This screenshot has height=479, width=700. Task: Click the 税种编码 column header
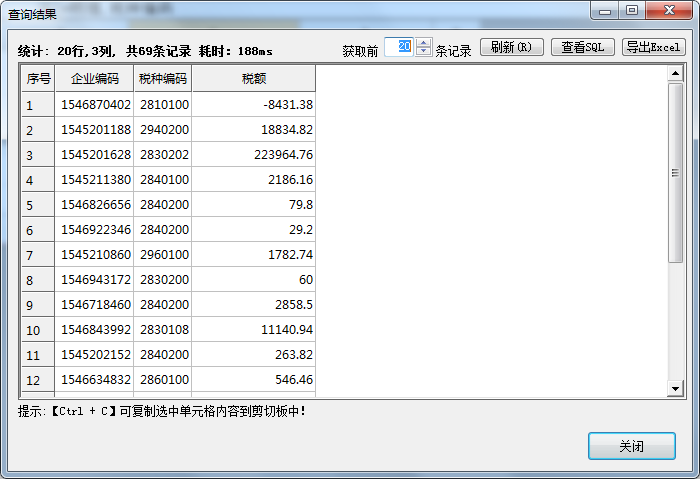162,79
